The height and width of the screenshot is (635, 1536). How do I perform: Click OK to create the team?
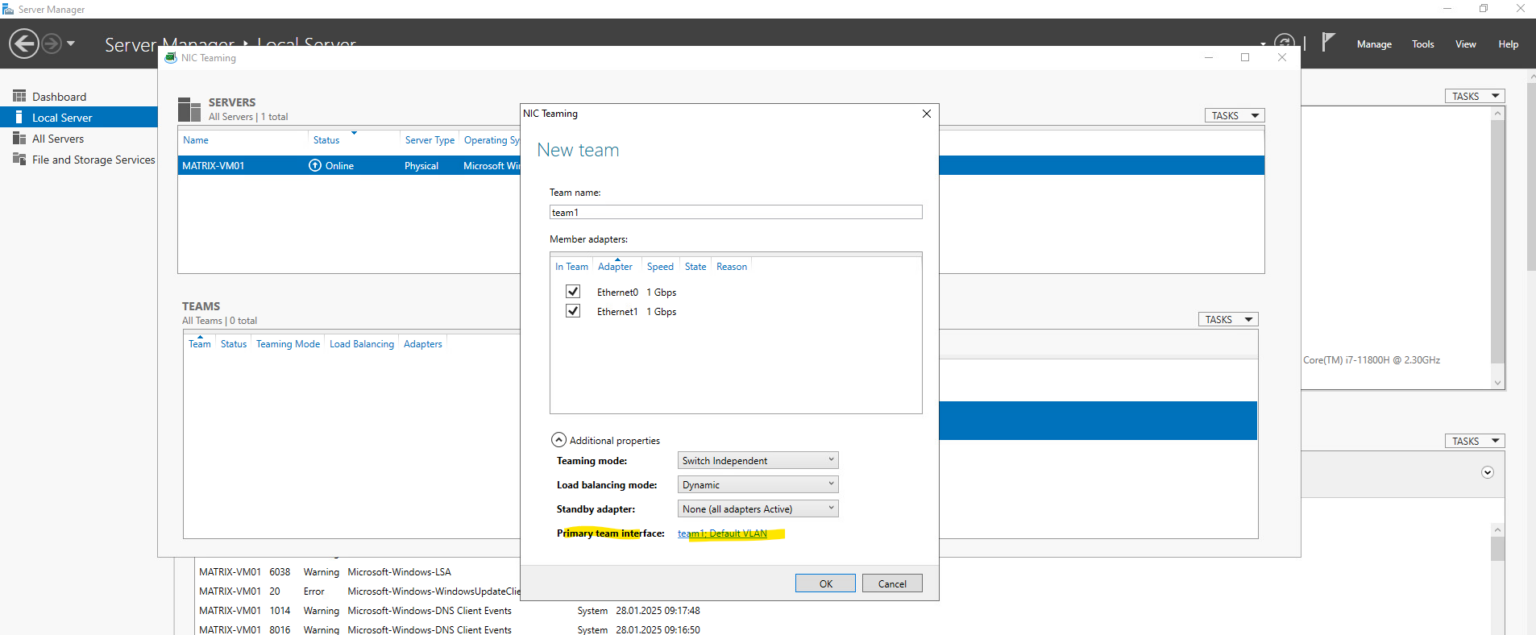pyautogui.click(x=824, y=583)
